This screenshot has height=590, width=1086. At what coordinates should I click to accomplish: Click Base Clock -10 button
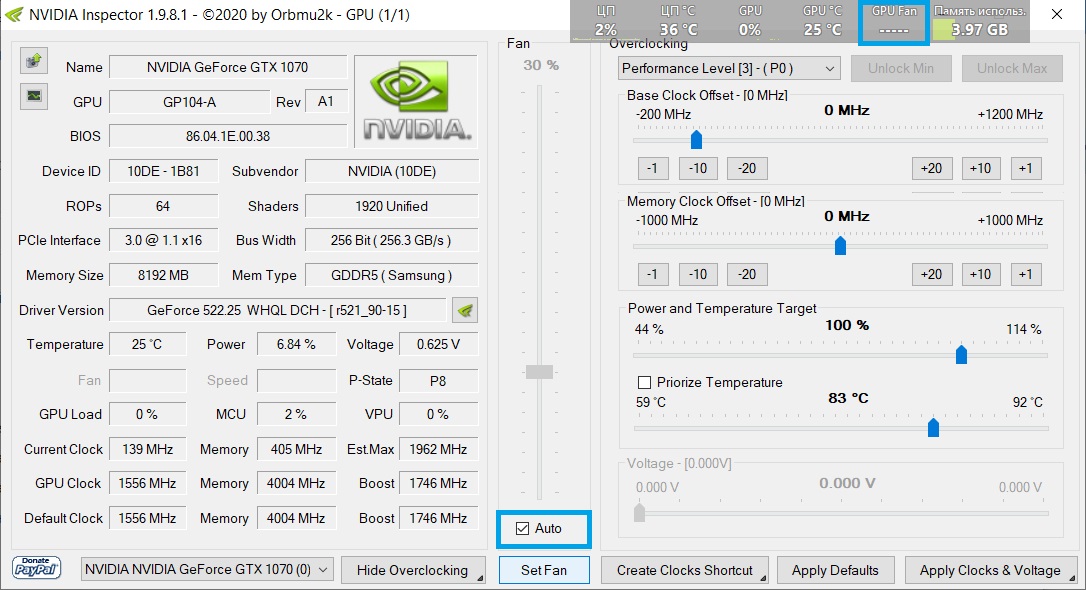tap(697, 168)
